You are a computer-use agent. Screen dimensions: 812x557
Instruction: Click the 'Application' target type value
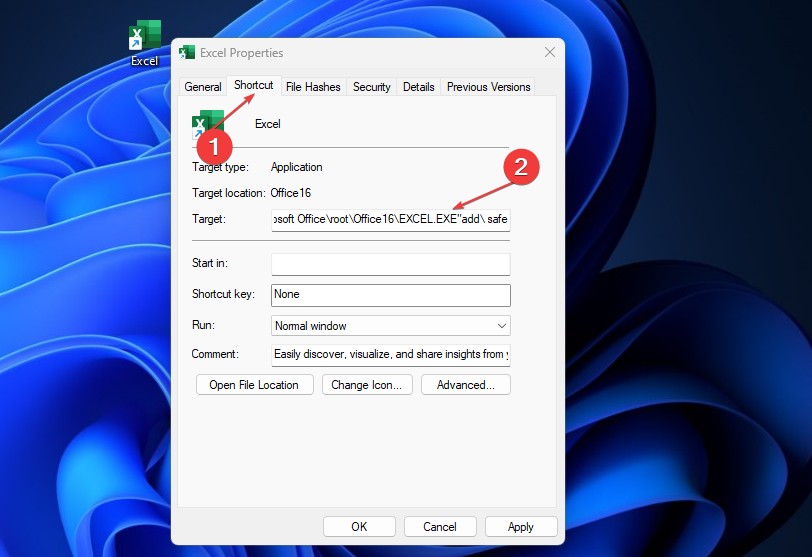296,167
